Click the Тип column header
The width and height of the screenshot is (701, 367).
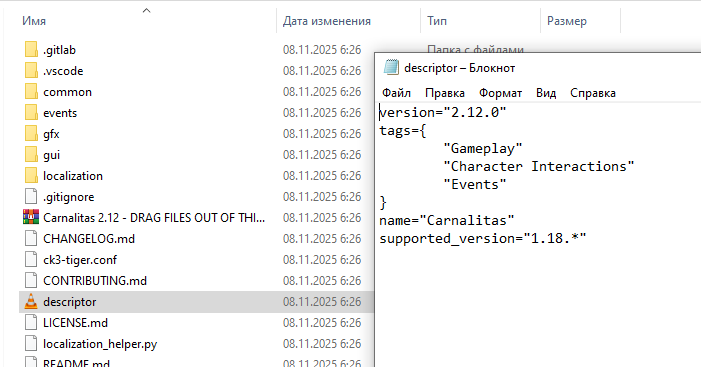(x=437, y=21)
